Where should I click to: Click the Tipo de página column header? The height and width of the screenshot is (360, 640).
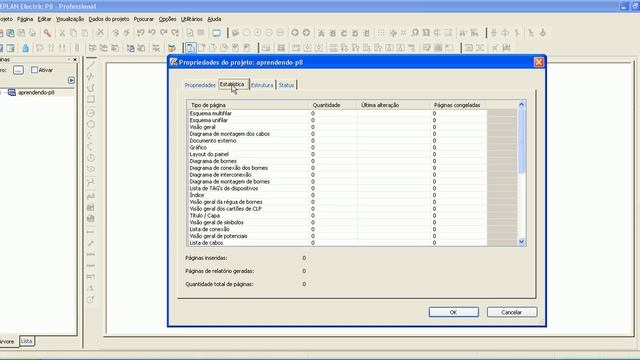(x=247, y=105)
